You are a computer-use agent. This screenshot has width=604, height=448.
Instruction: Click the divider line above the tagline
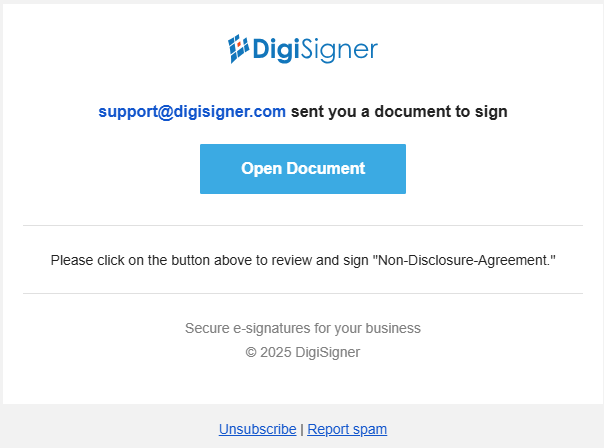[x=303, y=294]
